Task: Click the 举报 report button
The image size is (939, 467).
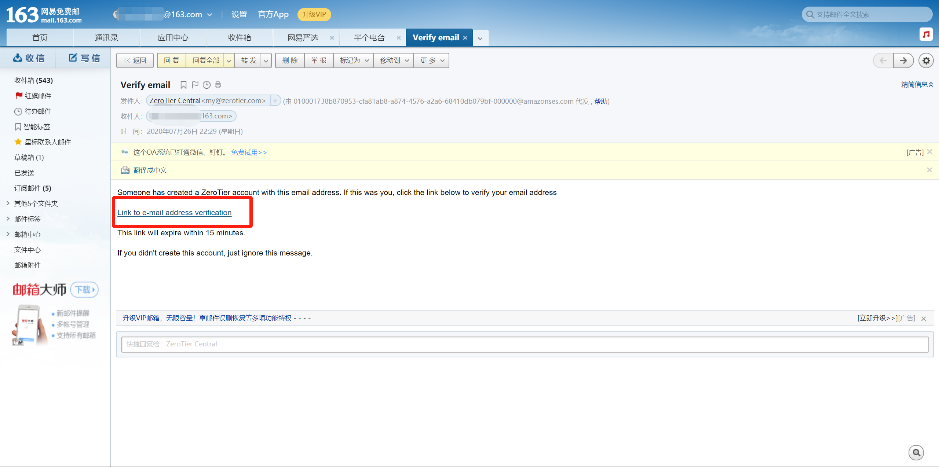Action: pyautogui.click(x=319, y=60)
